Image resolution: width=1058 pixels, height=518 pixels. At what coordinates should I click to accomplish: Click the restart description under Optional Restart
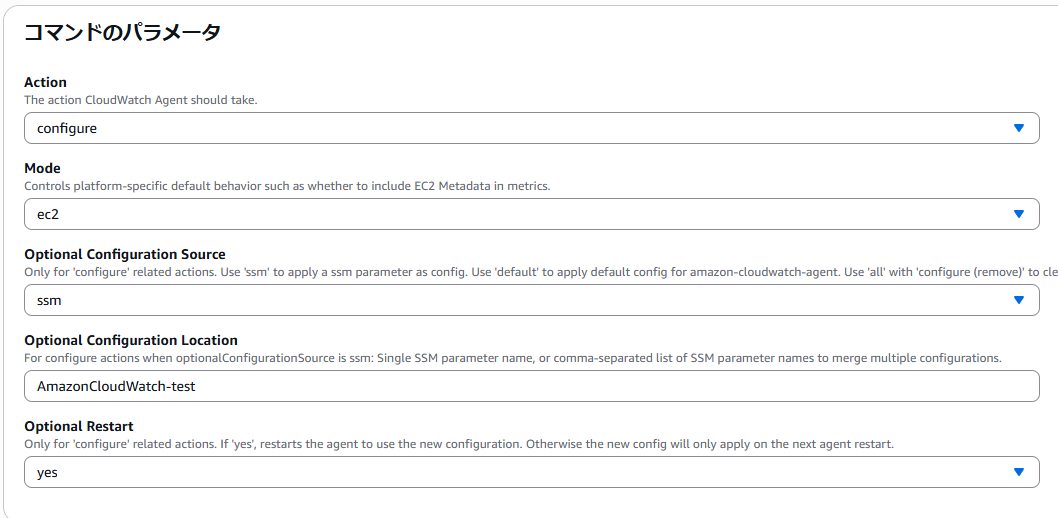[x=459, y=444]
